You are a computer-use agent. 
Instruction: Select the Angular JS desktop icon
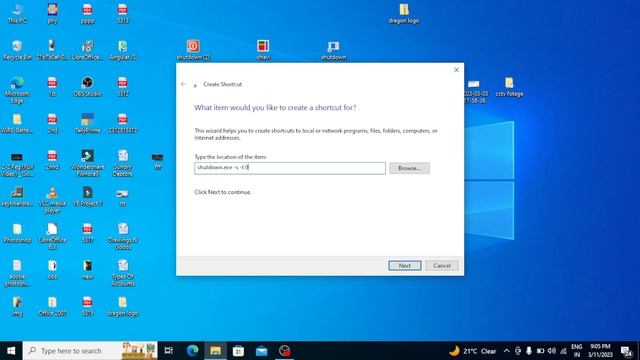point(122,50)
